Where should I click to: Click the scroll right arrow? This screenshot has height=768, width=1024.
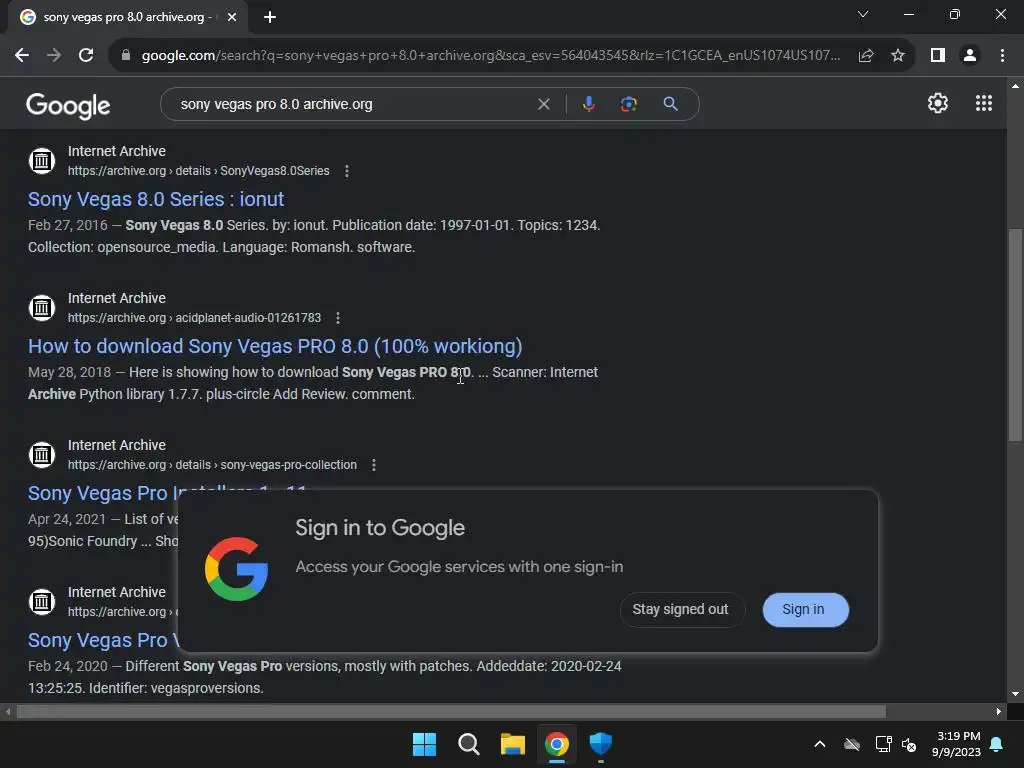click(x=999, y=711)
